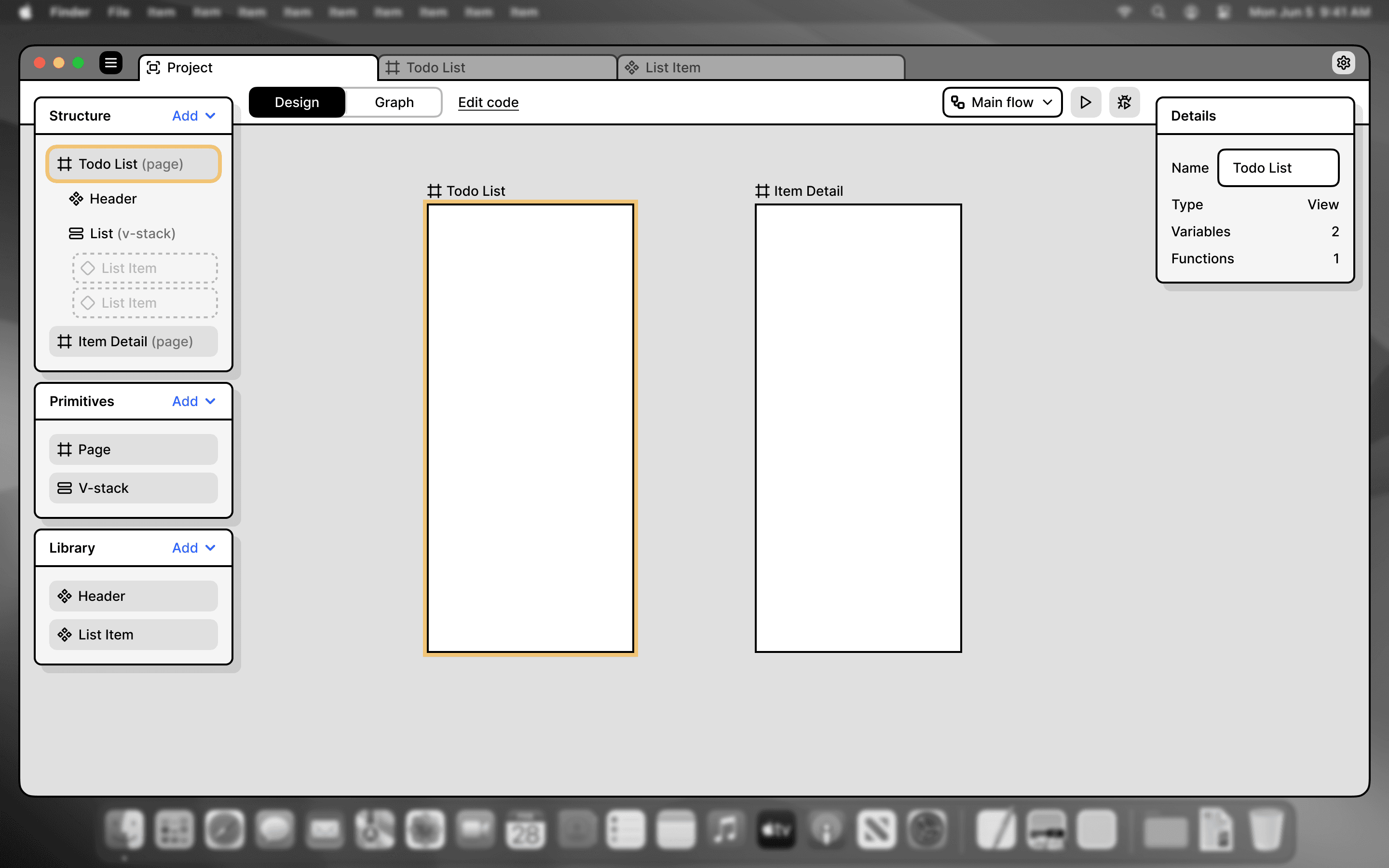1389x868 pixels.
Task: Switch to Design view mode
Action: coord(297,102)
